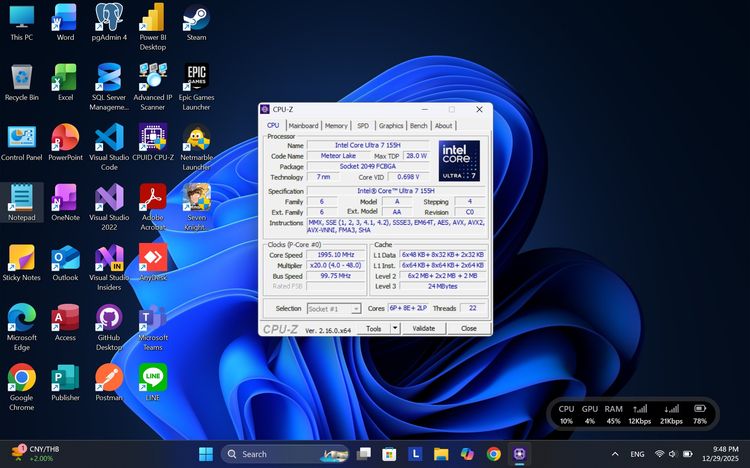Select the pgAdmin 4 desktop shortcut
This screenshot has width=750, height=468.
[109, 22]
